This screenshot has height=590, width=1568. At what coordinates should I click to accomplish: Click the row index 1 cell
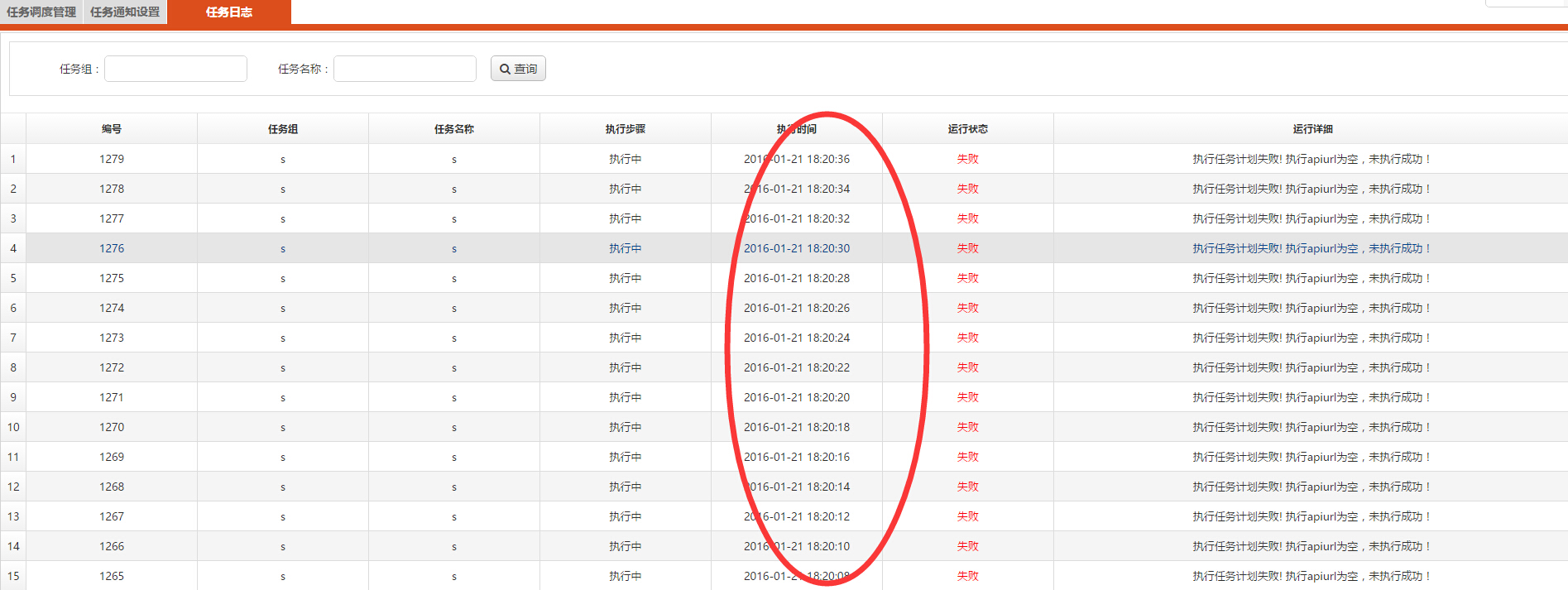13,159
